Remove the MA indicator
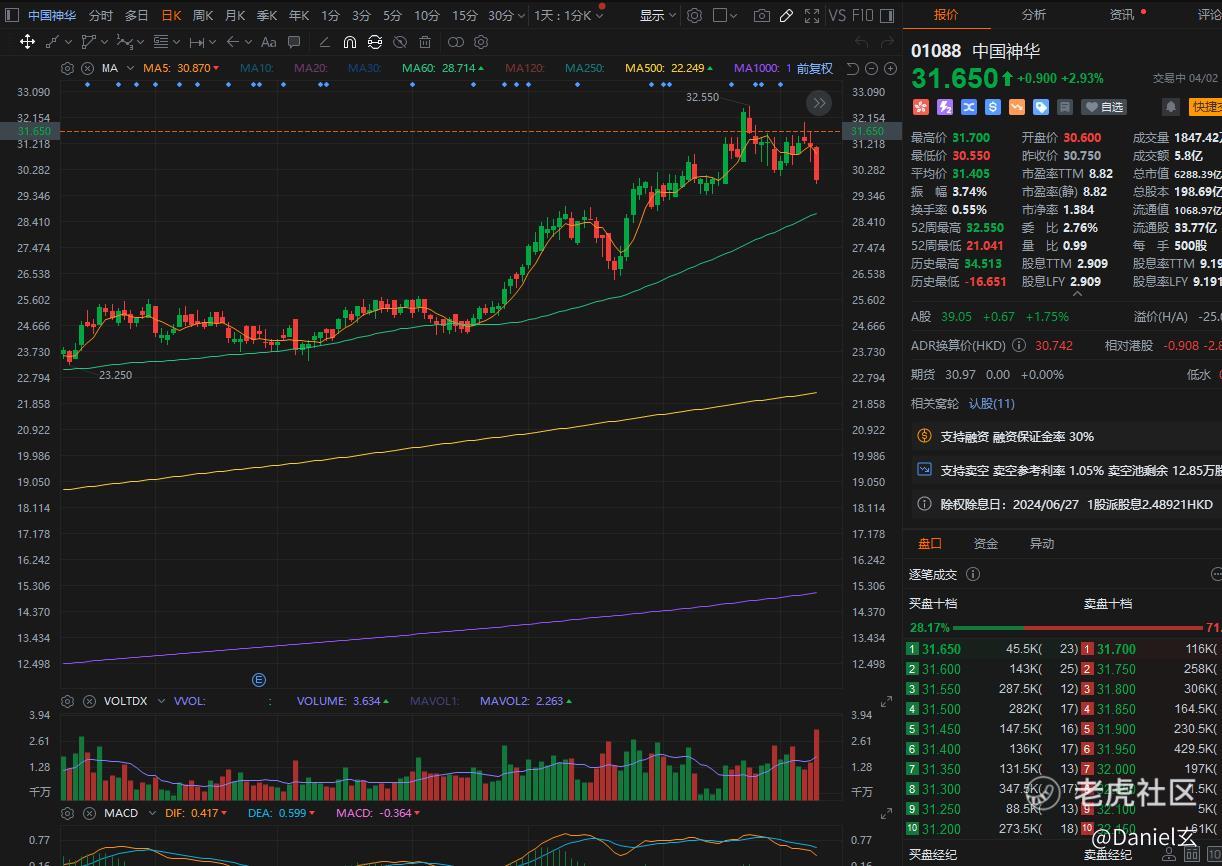 pyautogui.click(x=87, y=68)
